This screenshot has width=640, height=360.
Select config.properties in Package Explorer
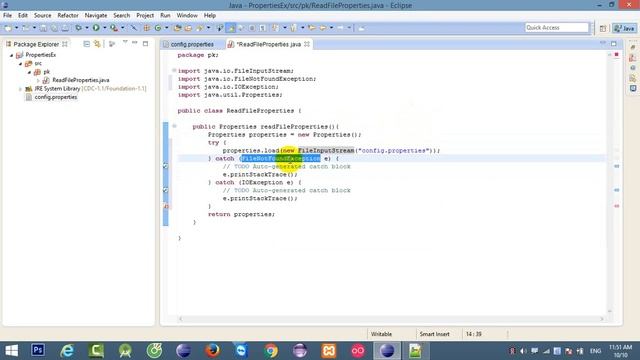[56, 97]
